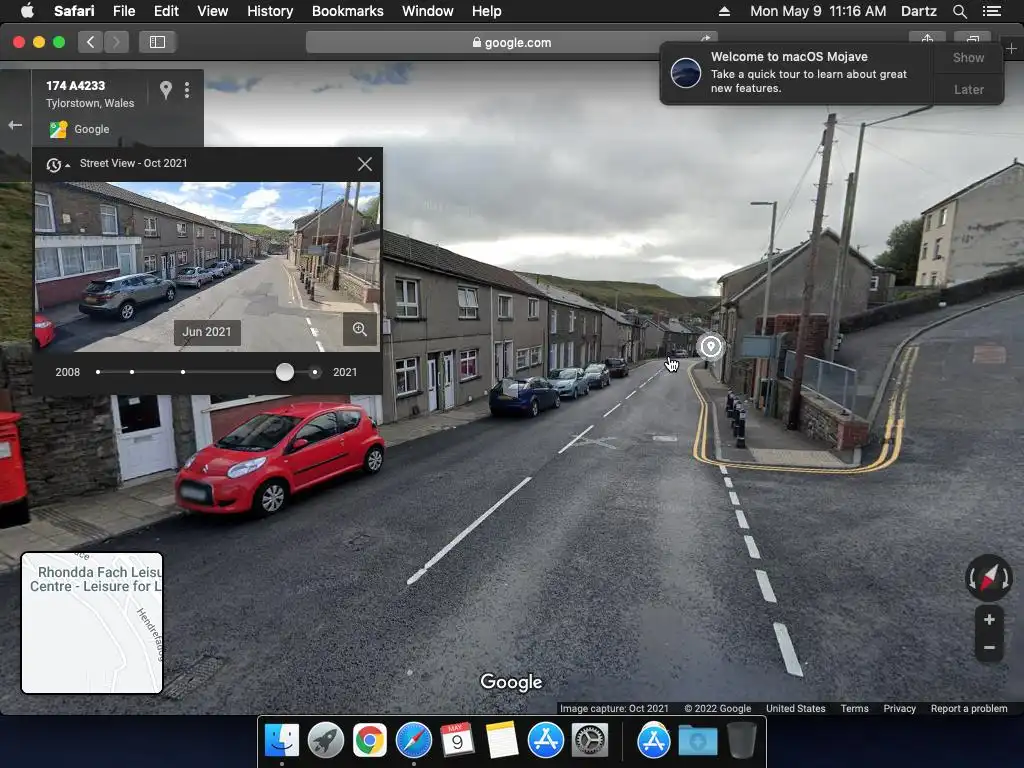This screenshot has width=1024, height=768.
Task: Click the eject icon in menu bar
Action: [724, 11]
